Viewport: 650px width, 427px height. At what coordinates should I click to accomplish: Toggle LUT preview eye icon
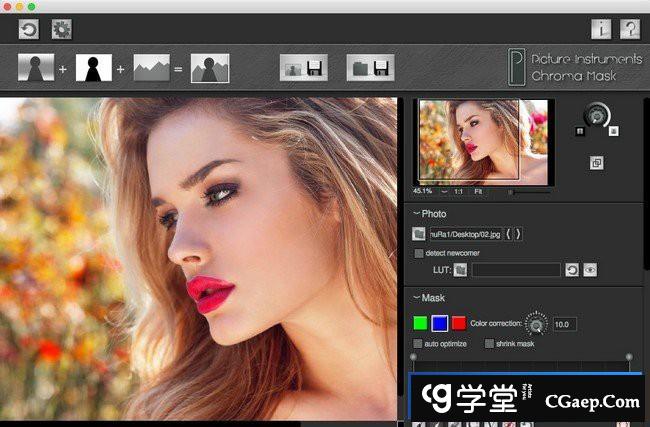click(590, 270)
